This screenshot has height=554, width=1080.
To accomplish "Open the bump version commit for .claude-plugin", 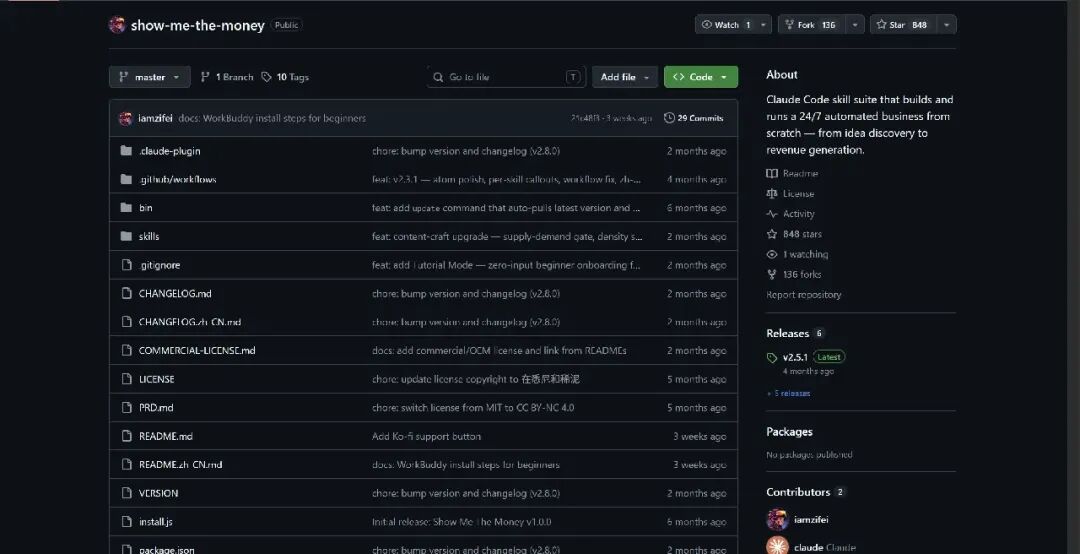I will click(466, 151).
